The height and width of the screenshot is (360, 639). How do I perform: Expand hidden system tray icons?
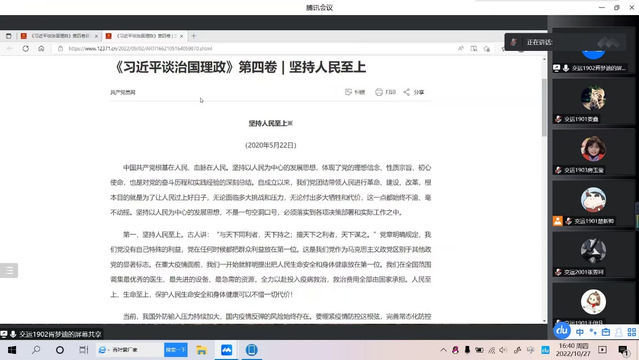pyautogui.click(x=443, y=350)
